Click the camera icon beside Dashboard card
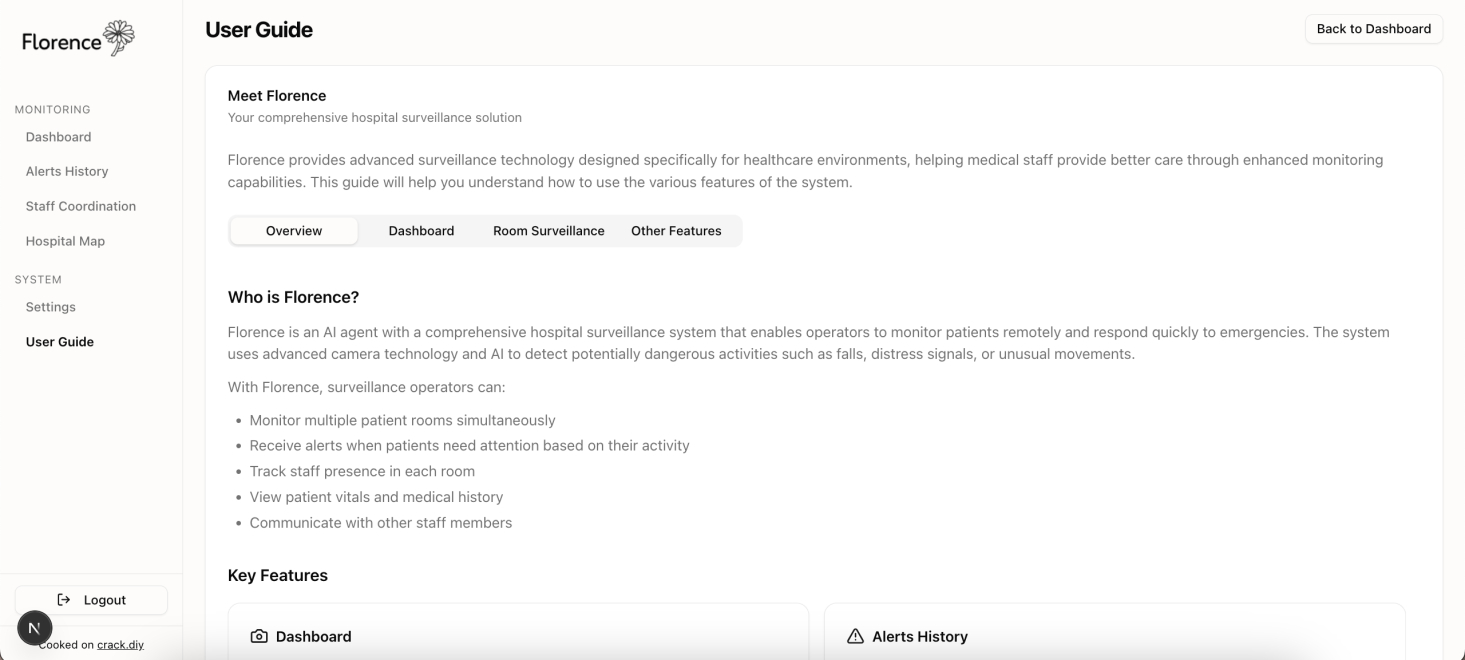This screenshot has width=1465, height=660. coord(259,636)
